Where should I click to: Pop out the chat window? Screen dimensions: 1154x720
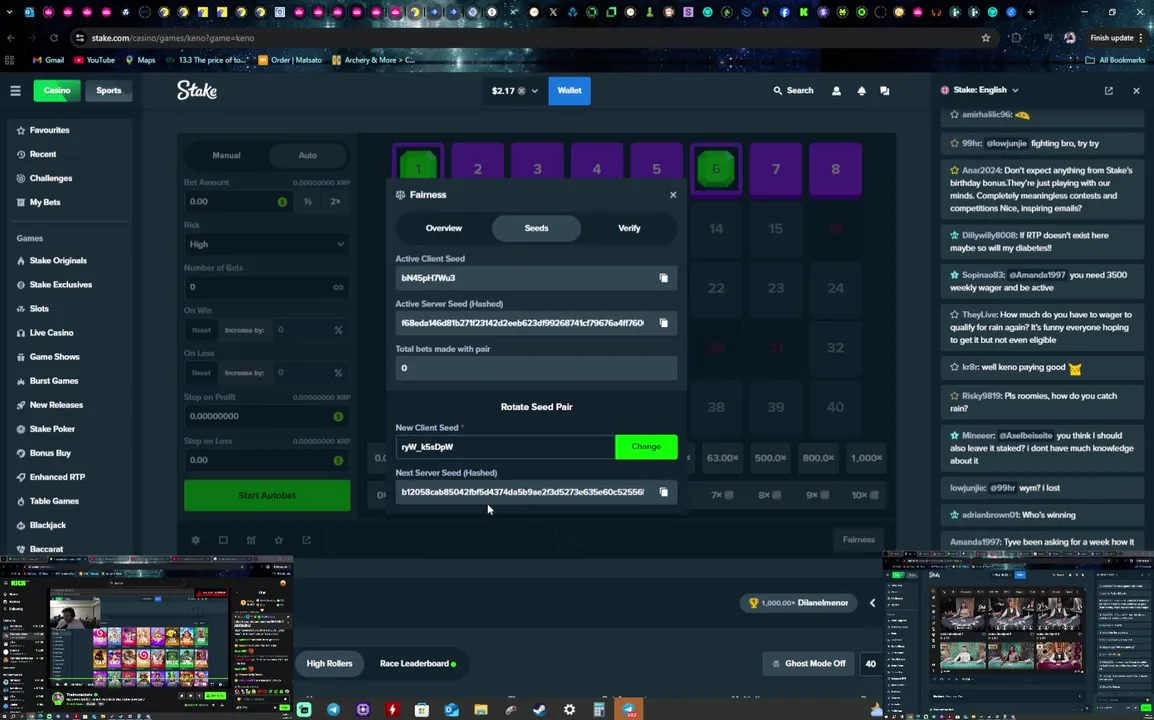1108,91
